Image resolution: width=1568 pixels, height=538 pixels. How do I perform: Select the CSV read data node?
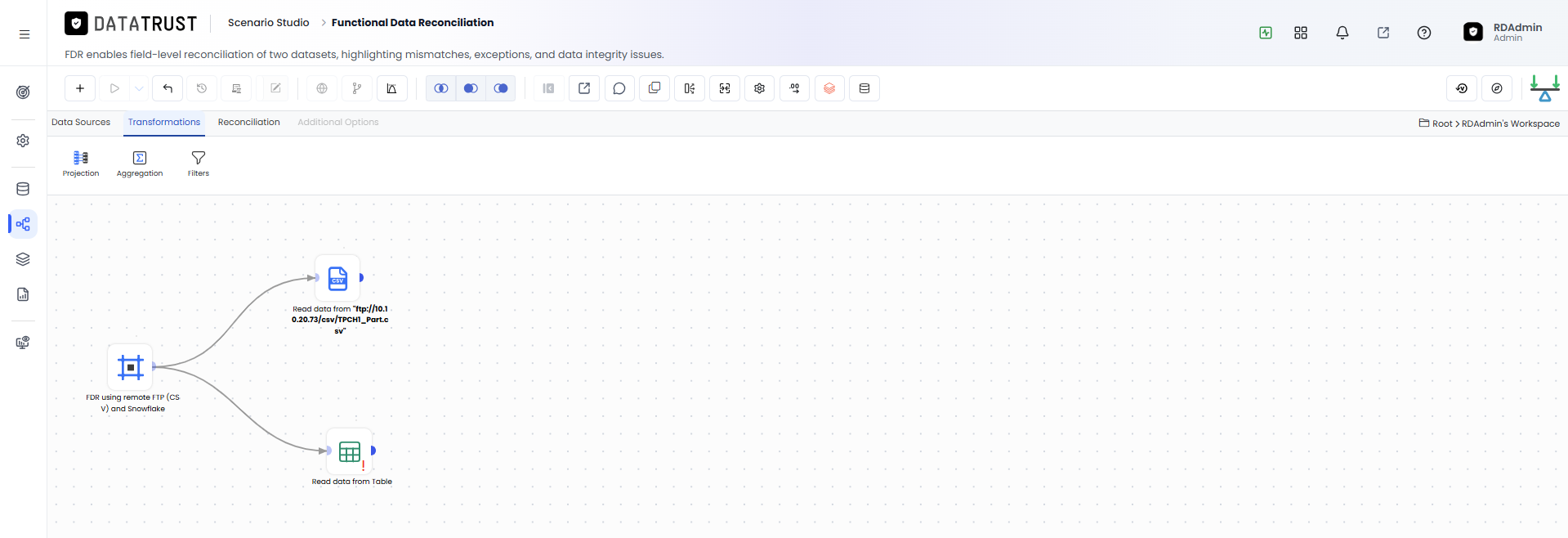coord(337,278)
